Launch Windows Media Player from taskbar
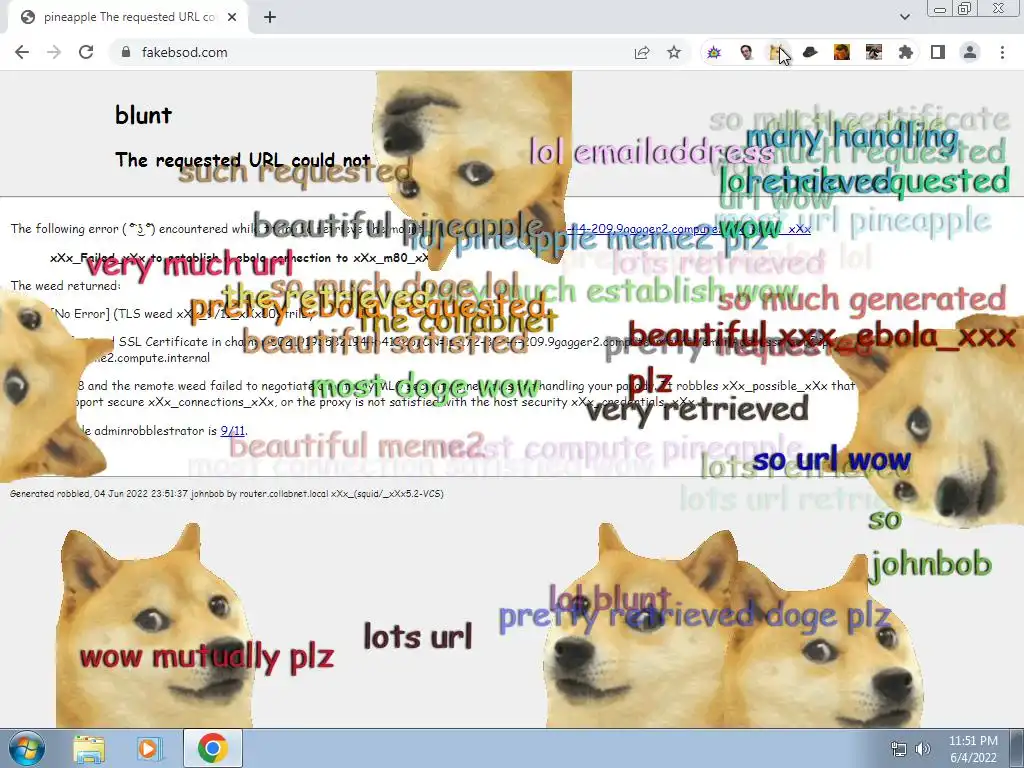 tap(148, 748)
